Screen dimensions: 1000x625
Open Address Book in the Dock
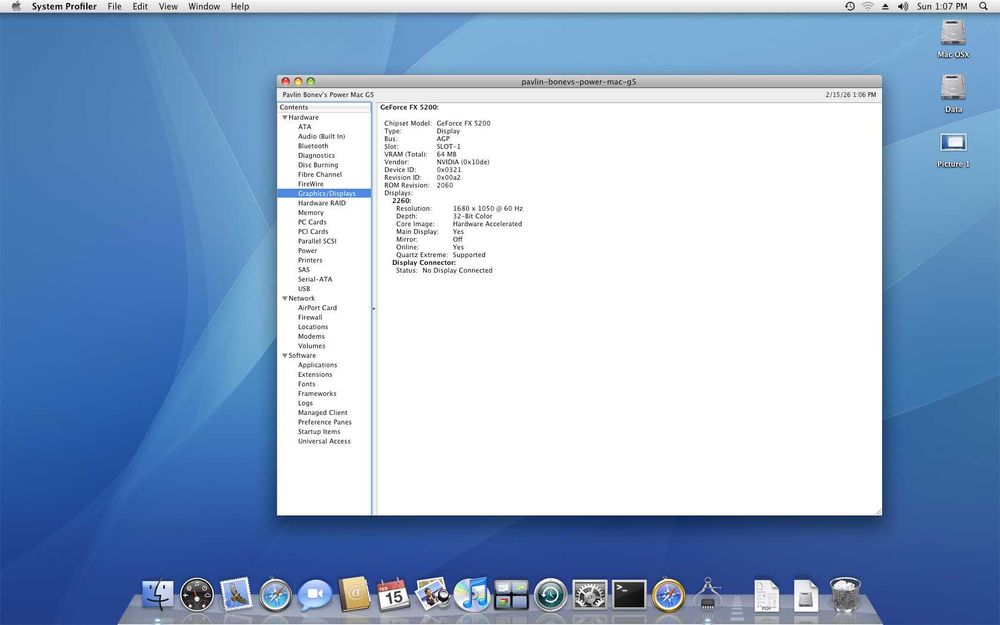[x=354, y=594]
